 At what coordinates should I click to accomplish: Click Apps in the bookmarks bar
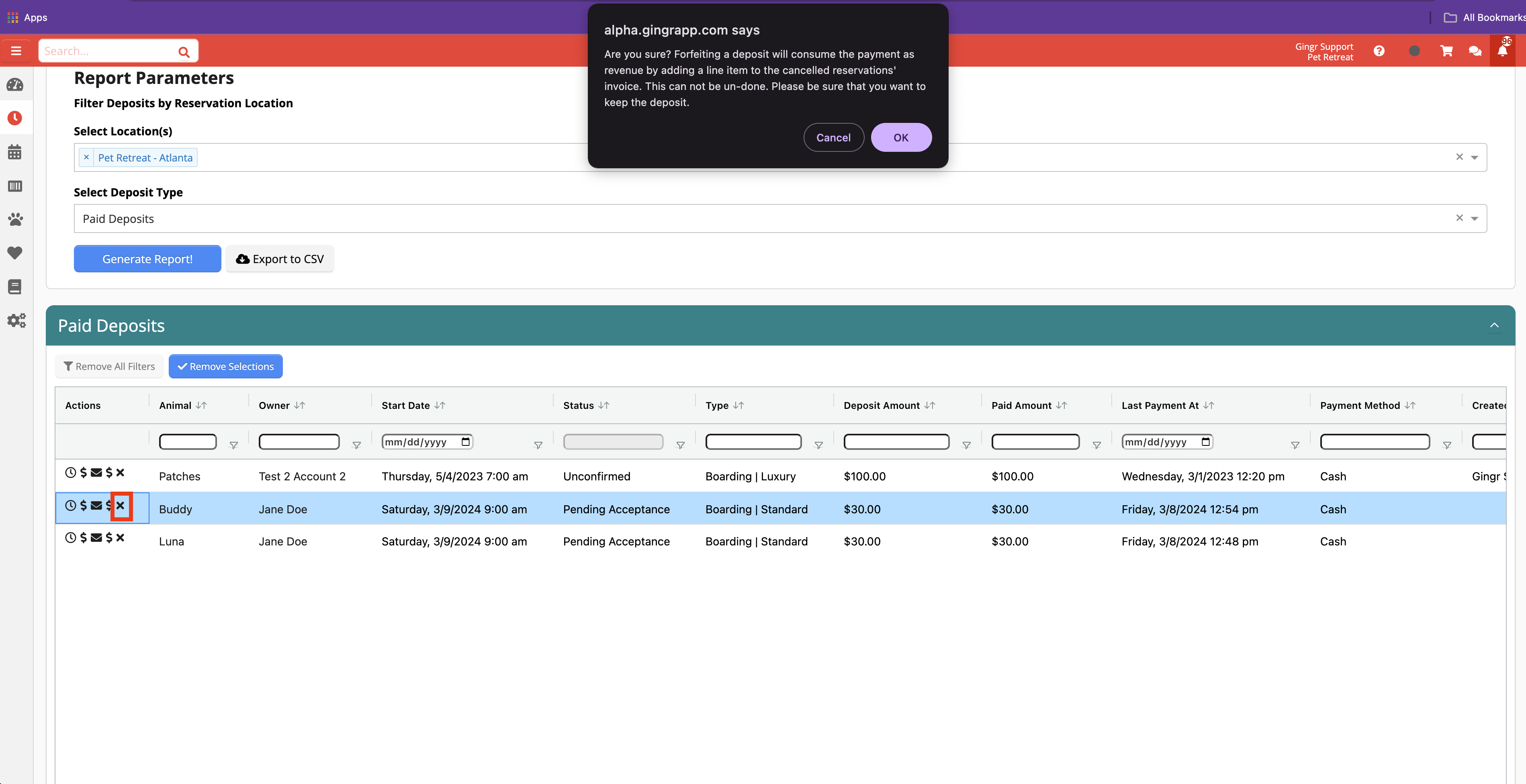(x=28, y=17)
